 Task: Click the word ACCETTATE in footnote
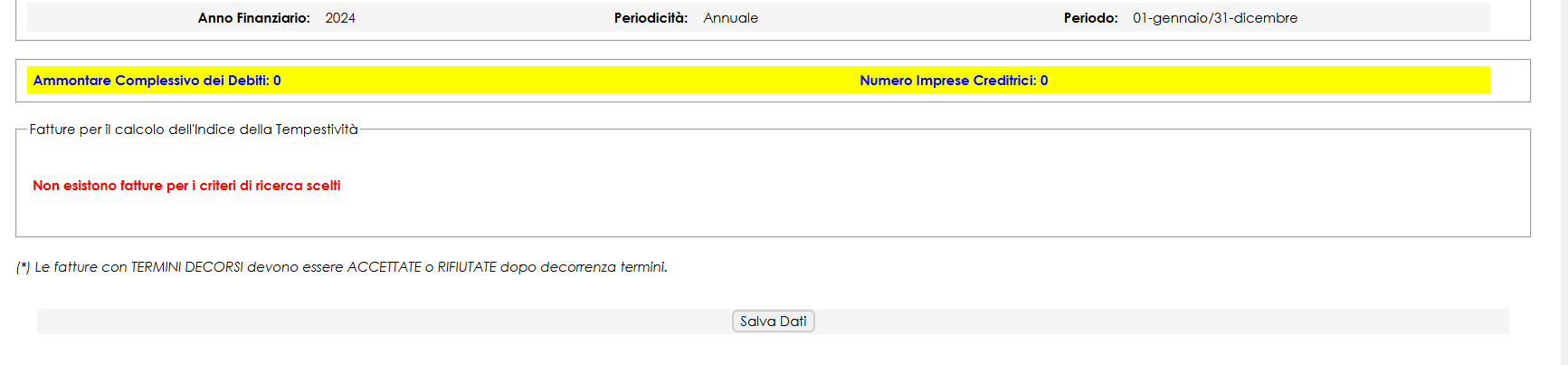point(384,267)
